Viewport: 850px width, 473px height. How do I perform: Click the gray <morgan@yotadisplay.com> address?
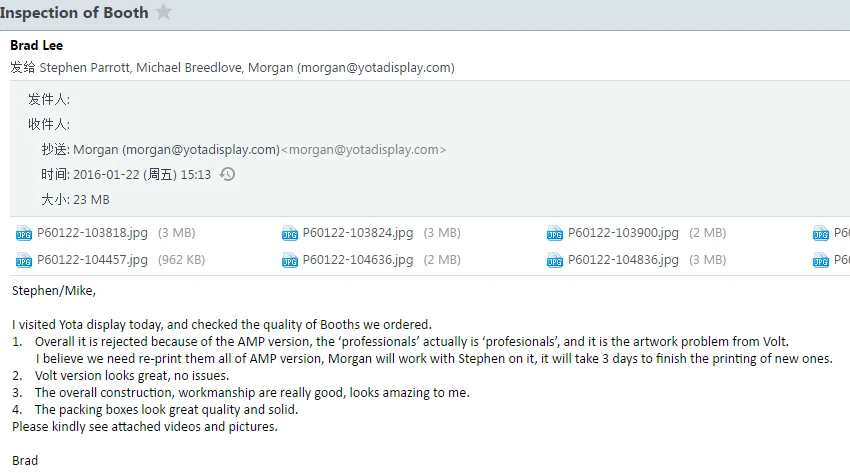[x=364, y=150]
